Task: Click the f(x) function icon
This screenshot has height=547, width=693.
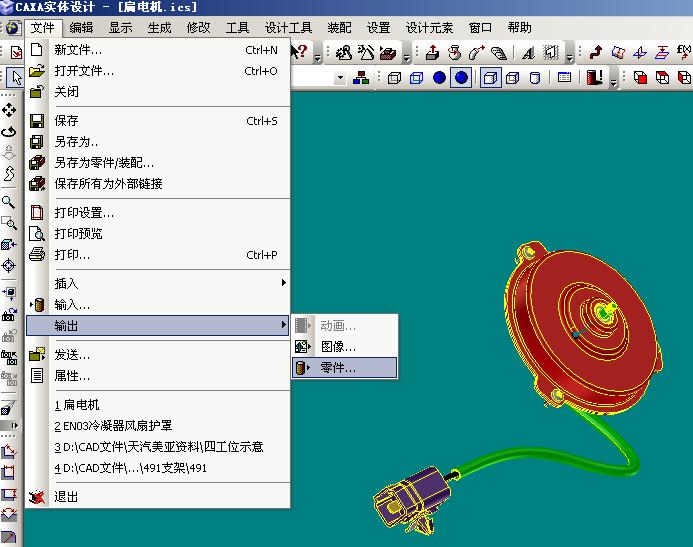Action: coord(684,52)
